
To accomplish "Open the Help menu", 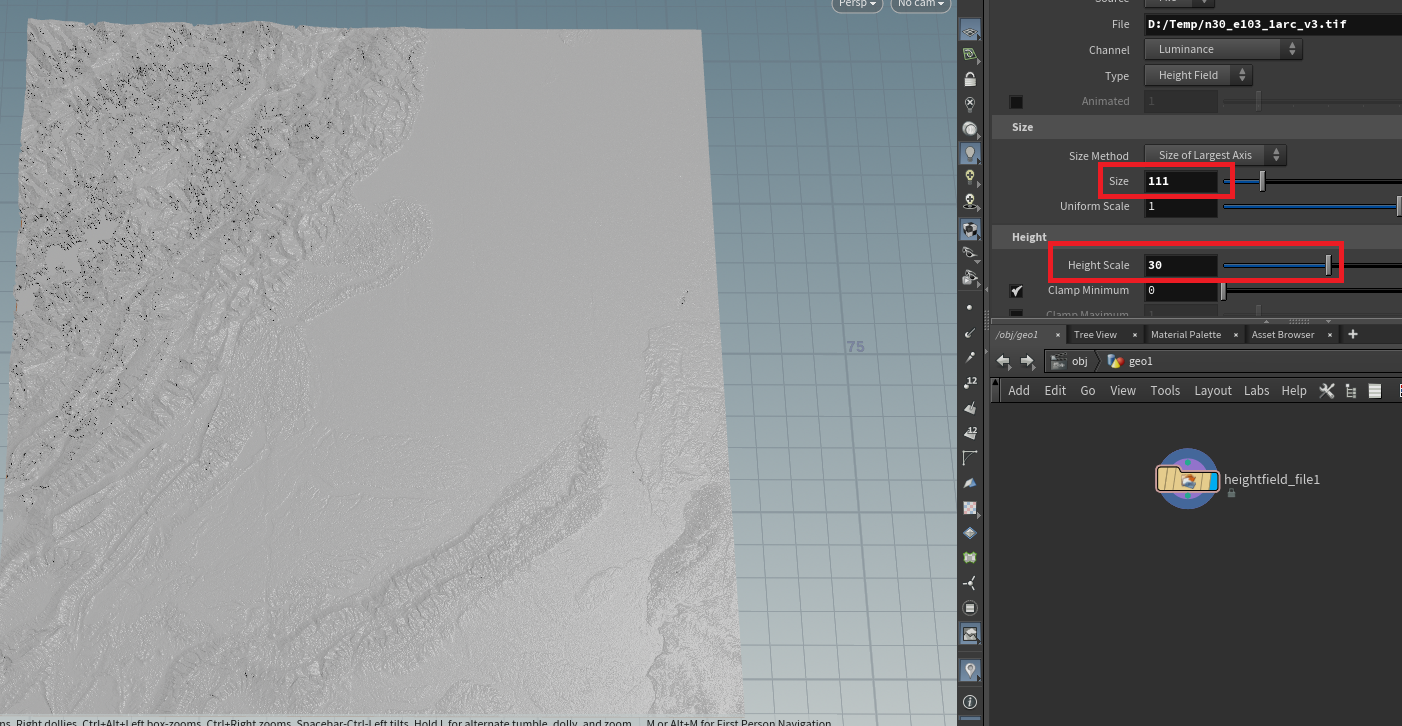I will click(x=1294, y=391).
